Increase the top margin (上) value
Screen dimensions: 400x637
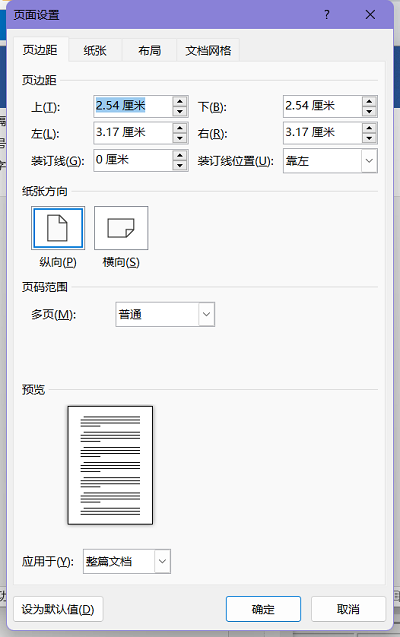(179, 102)
